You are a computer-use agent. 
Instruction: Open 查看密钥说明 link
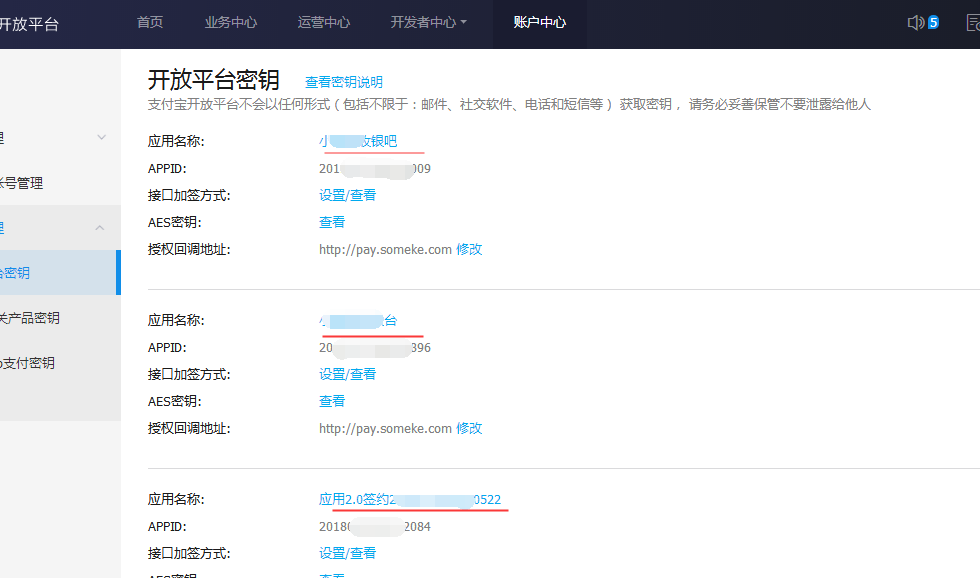click(x=344, y=82)
